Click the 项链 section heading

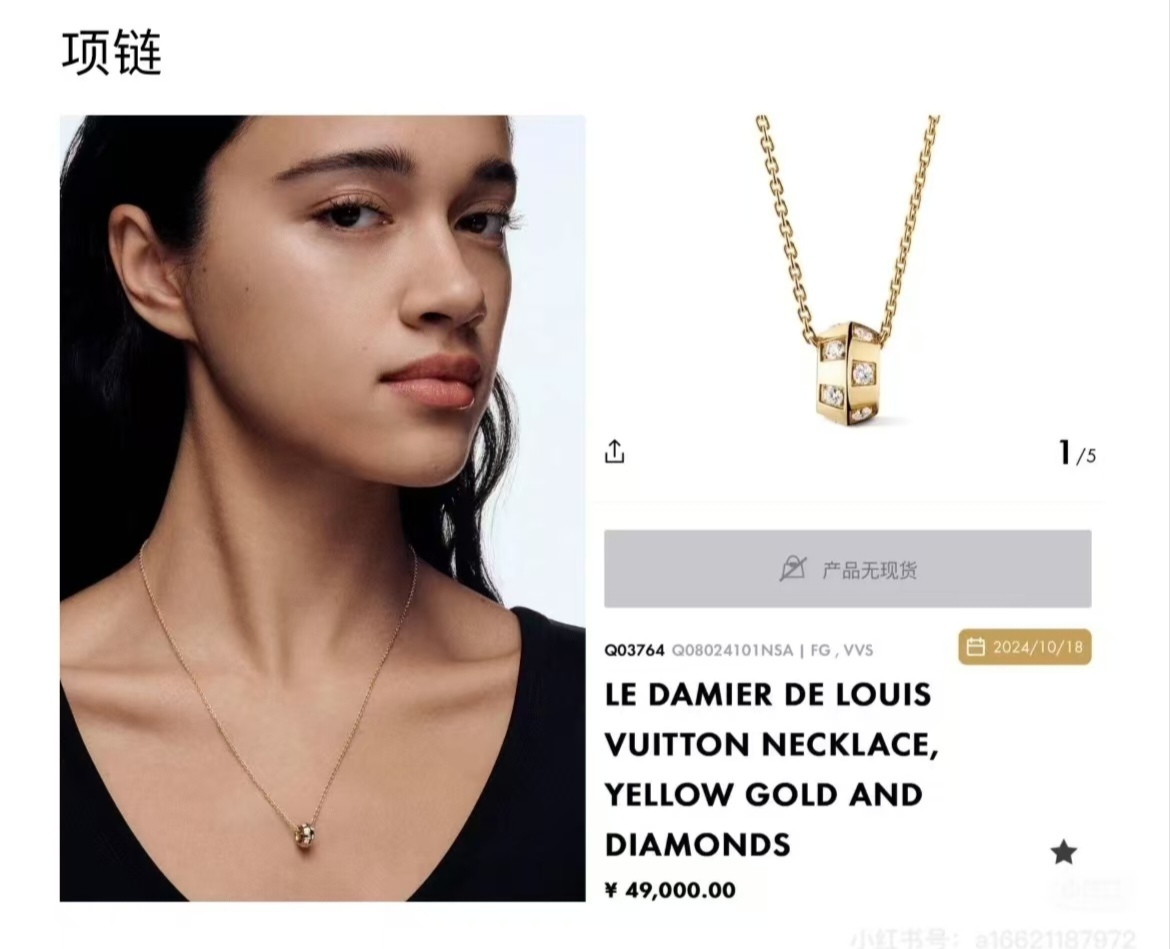pos(111,54)
